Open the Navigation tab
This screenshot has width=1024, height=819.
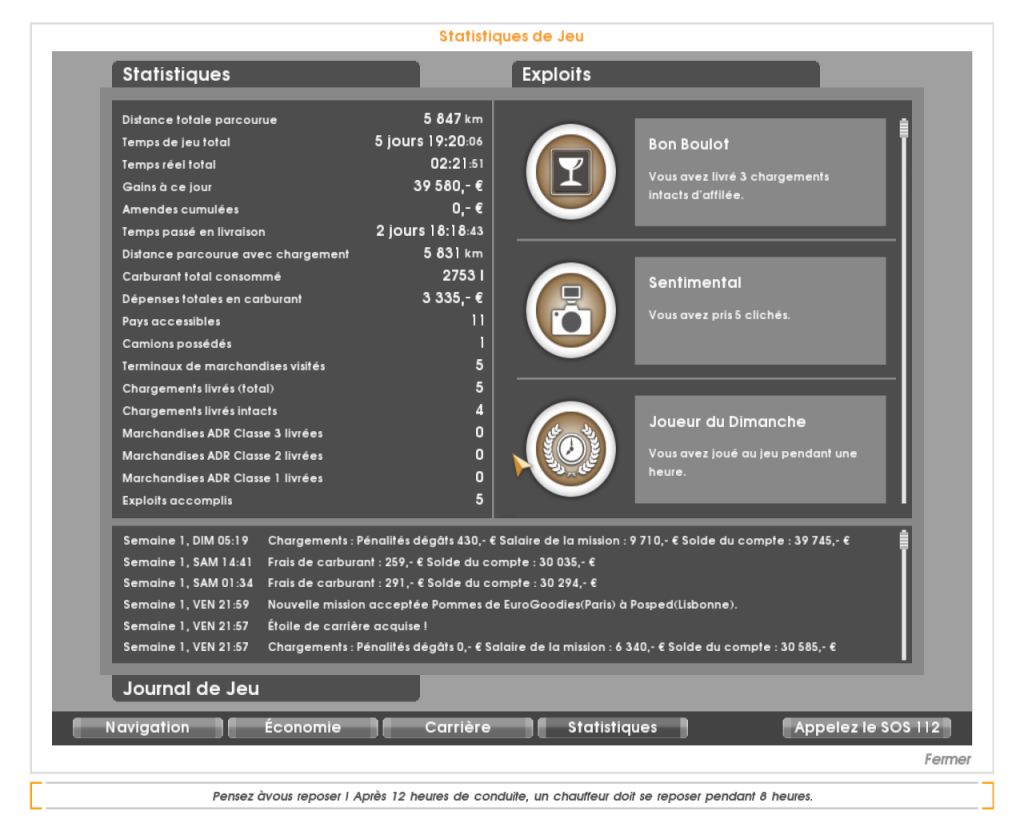click(x=148, y=728)
